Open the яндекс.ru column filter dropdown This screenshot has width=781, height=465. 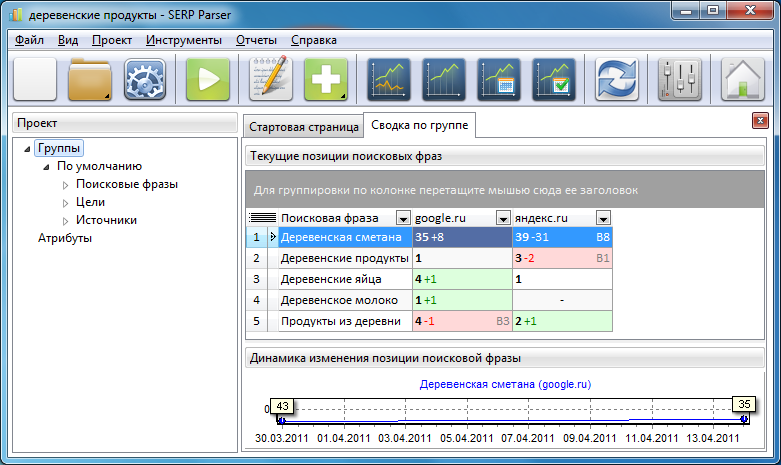[603, 217]
